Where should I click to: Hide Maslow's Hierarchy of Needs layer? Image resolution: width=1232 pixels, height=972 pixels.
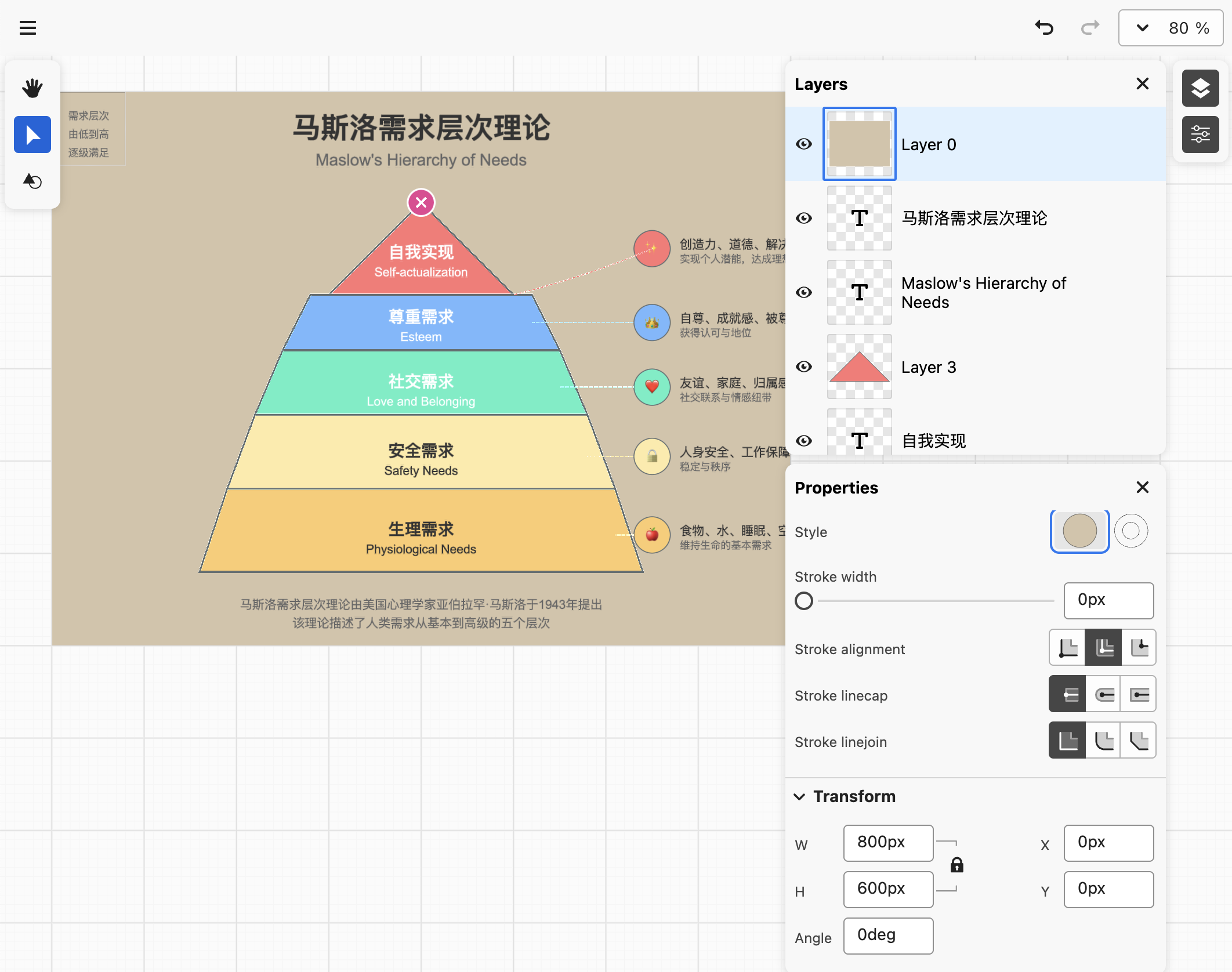coord(804,292)
